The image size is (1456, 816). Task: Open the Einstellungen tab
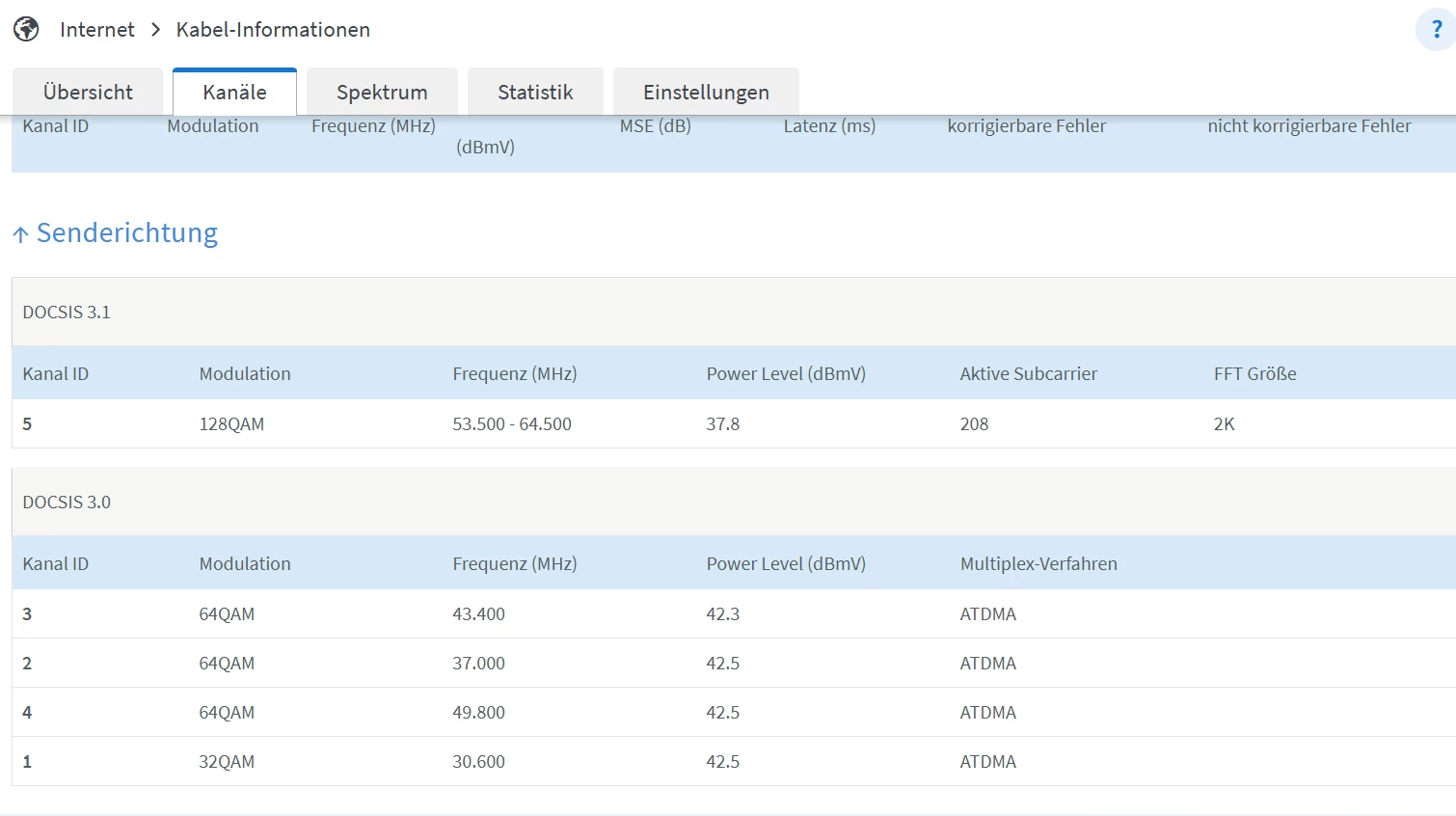click(706, 93)
